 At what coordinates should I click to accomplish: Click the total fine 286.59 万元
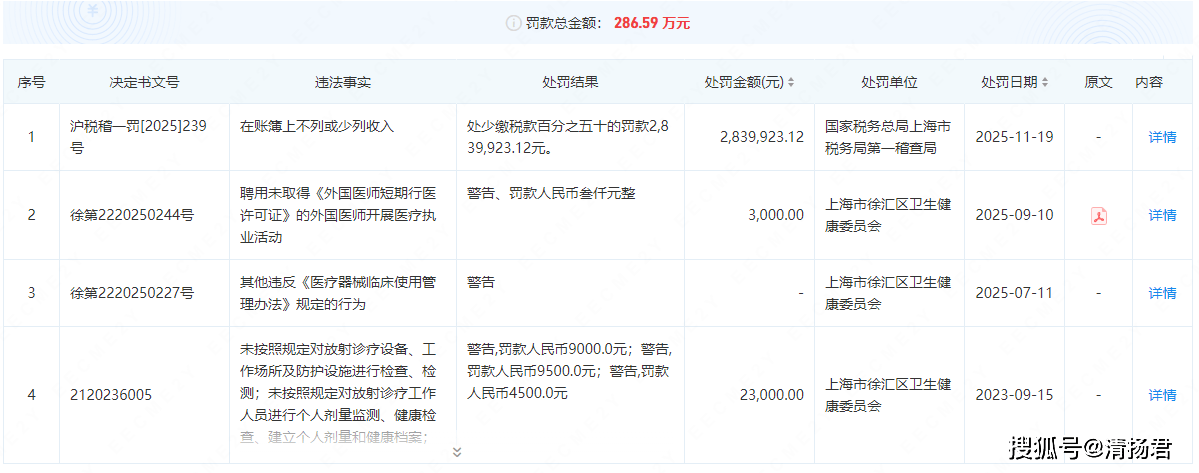pos(651,24)
